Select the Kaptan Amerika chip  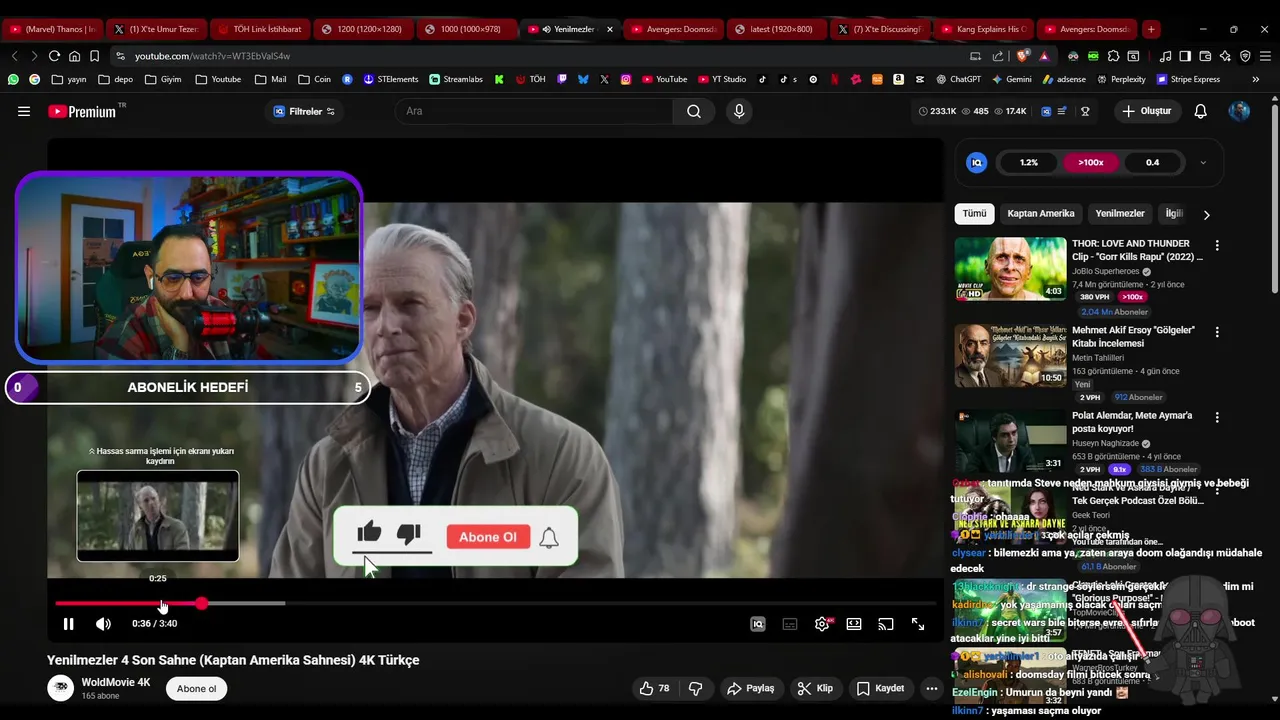coord(1041,213)
